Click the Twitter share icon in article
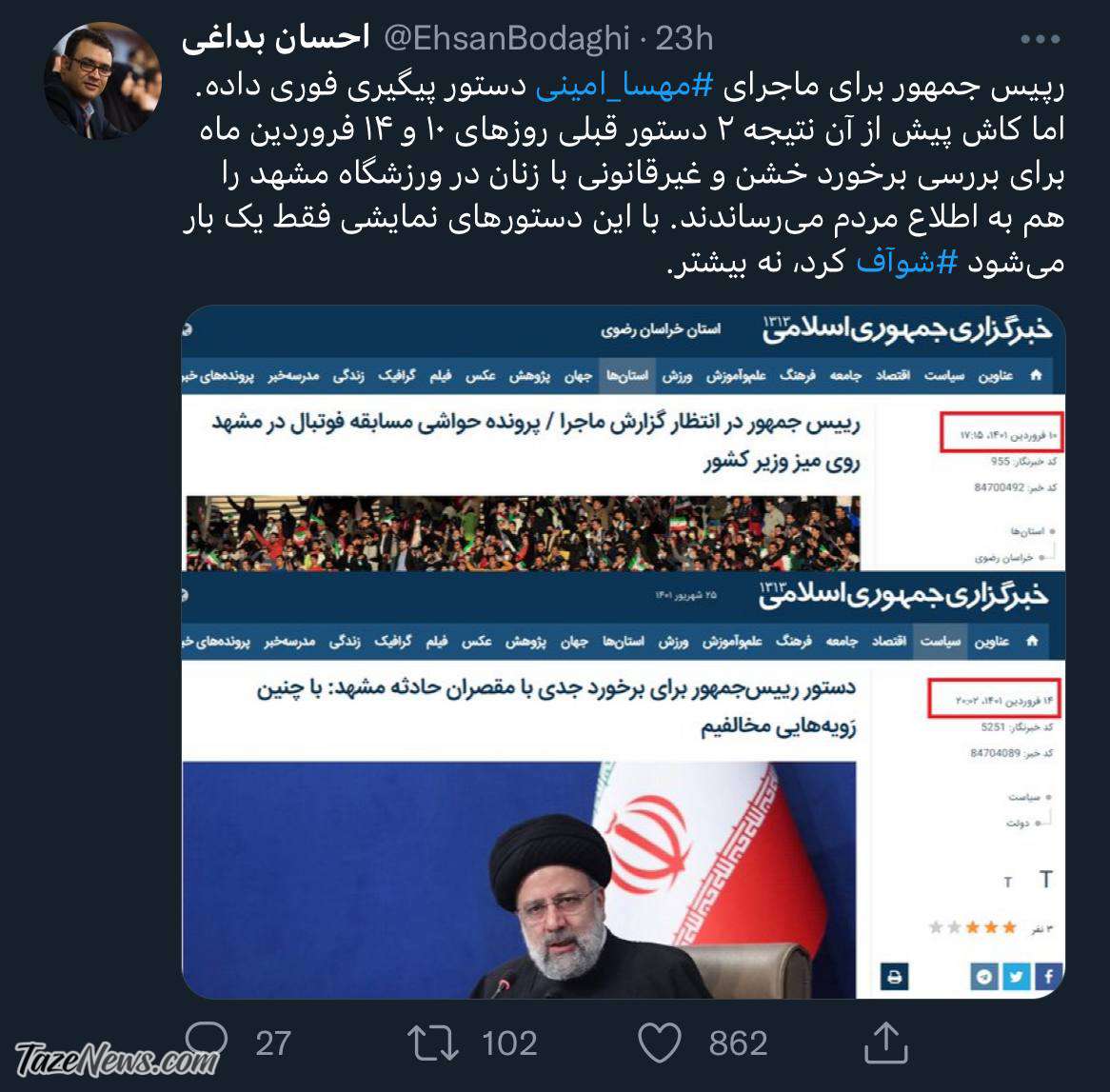Image resolution: width=1110 pixels, height=1092 pixels. point(1016,977)
